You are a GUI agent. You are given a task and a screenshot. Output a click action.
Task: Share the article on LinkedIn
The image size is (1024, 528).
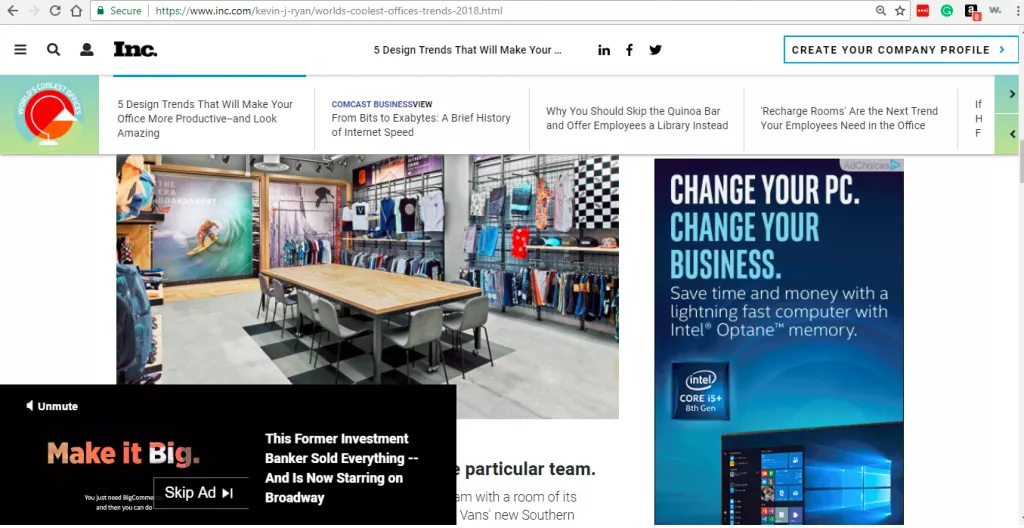(x=604, y=50)
